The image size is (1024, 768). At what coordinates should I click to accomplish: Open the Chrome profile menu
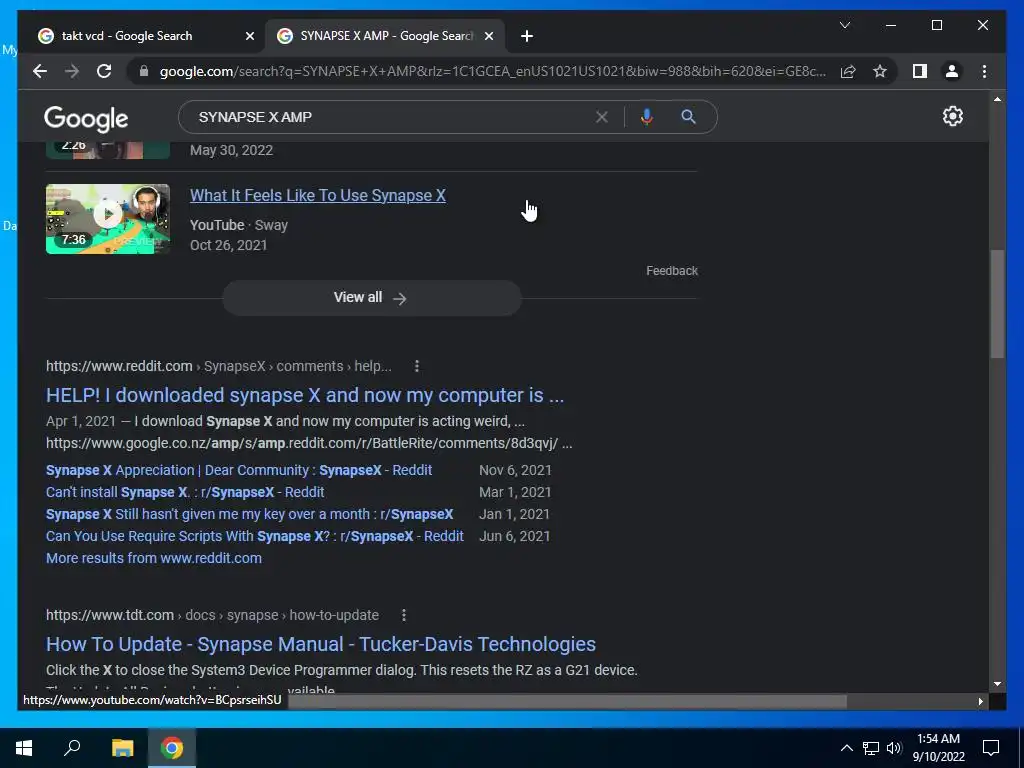952,71
